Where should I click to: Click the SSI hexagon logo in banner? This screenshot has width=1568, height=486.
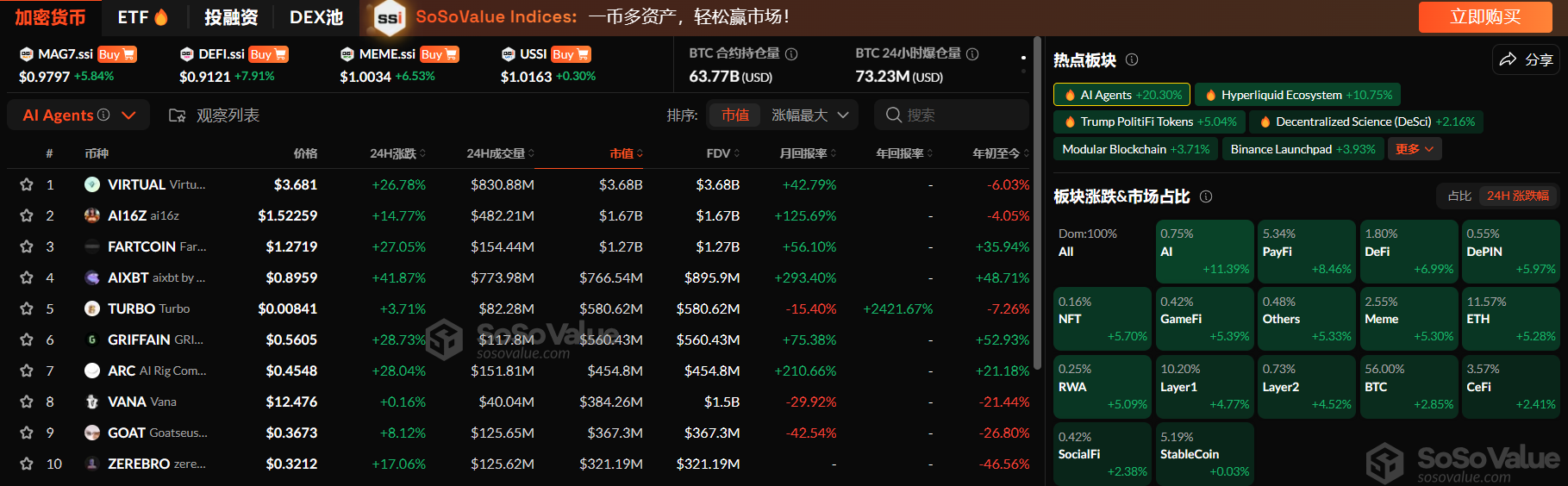390,17
